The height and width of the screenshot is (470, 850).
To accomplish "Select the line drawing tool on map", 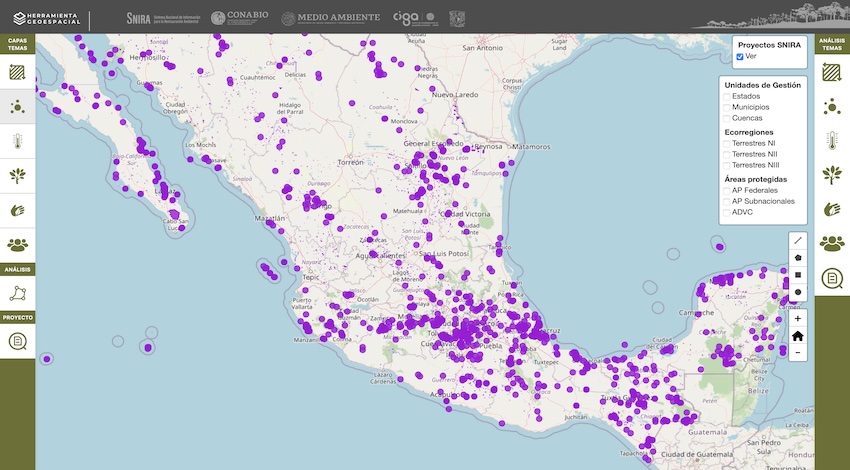I will tap(797, 240).
